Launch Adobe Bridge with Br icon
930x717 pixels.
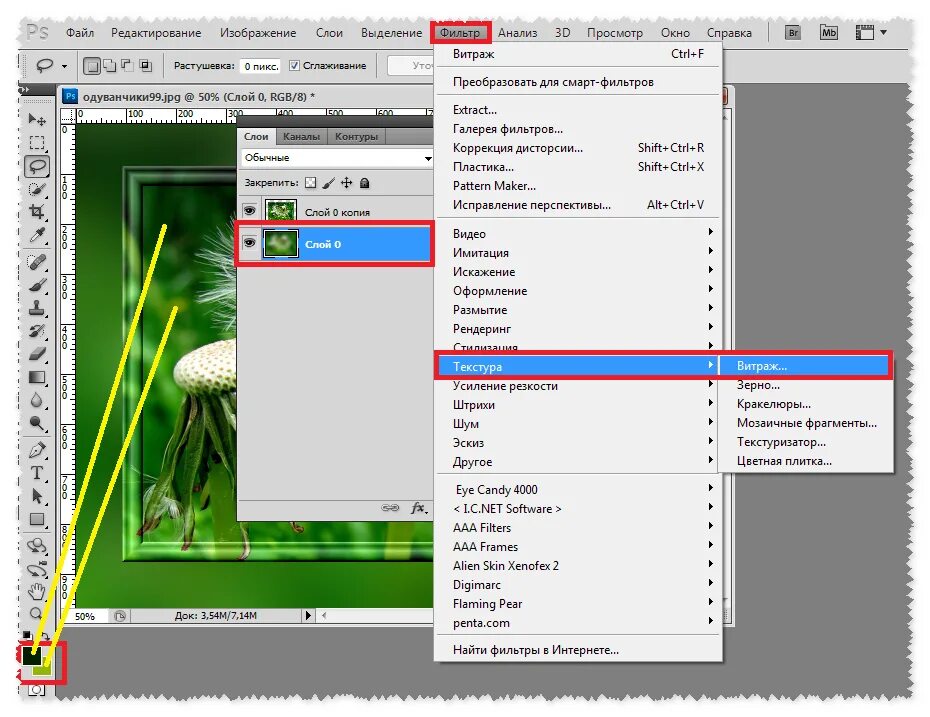click(x=793, y=33)
